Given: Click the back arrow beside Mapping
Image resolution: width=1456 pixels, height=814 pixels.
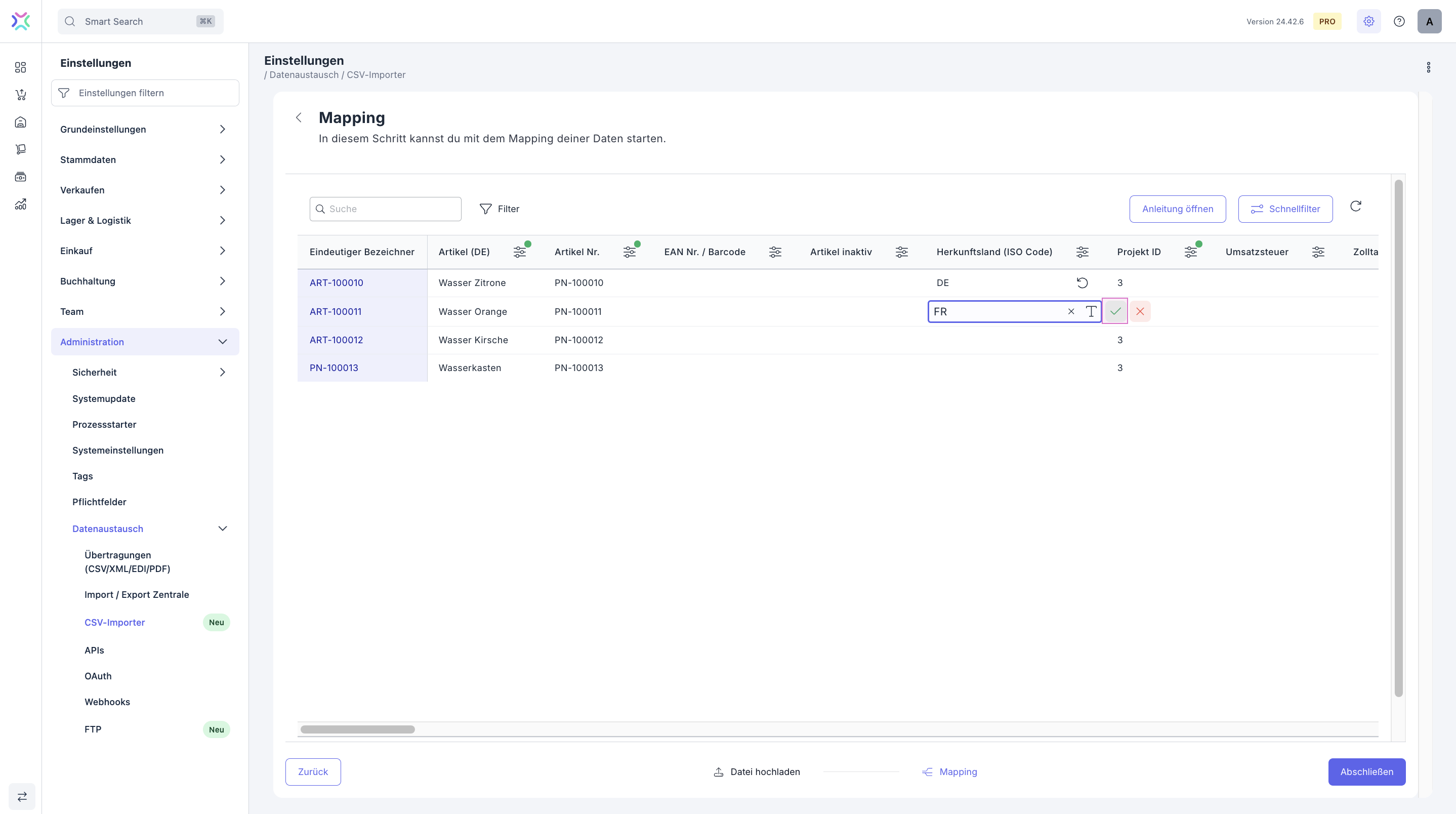Looking at the screenshot, I should coord(299,117).
